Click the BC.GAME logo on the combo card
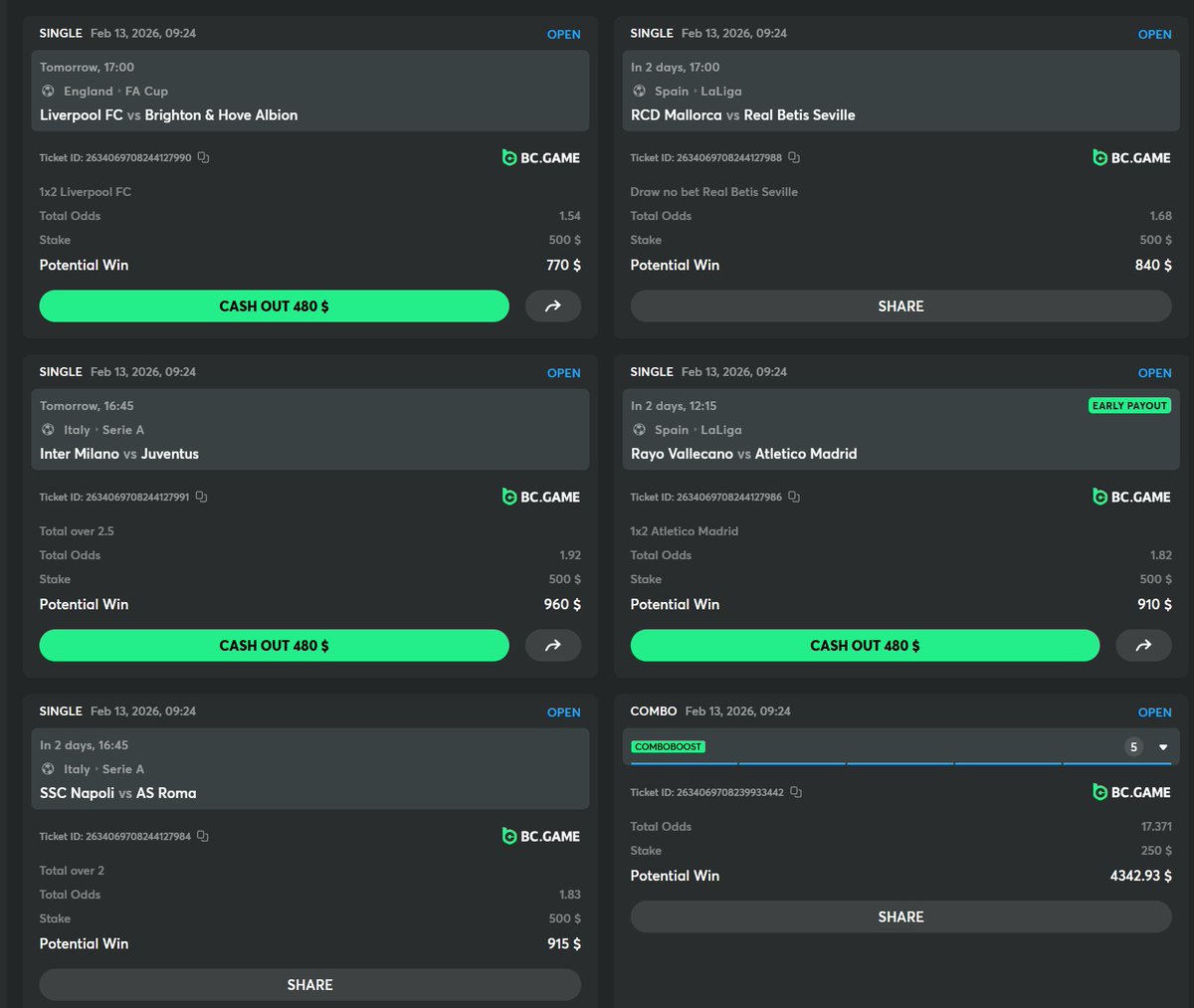Screen dimensions: 1194x1008 pyautogui.click(x=1132, y=792)
